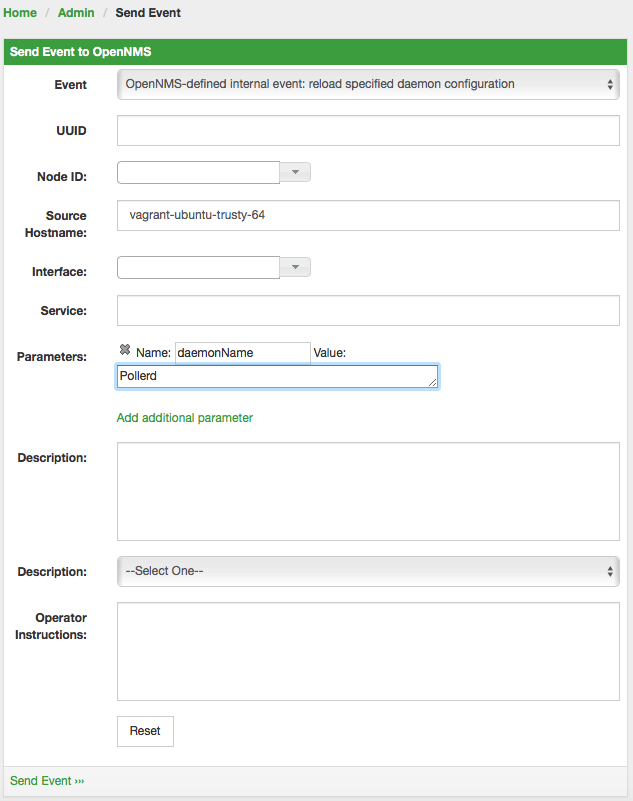Viewport: 633px width, 801px height.
Task: Edit the parameter Name field daemonName
Action: (242, 353)
